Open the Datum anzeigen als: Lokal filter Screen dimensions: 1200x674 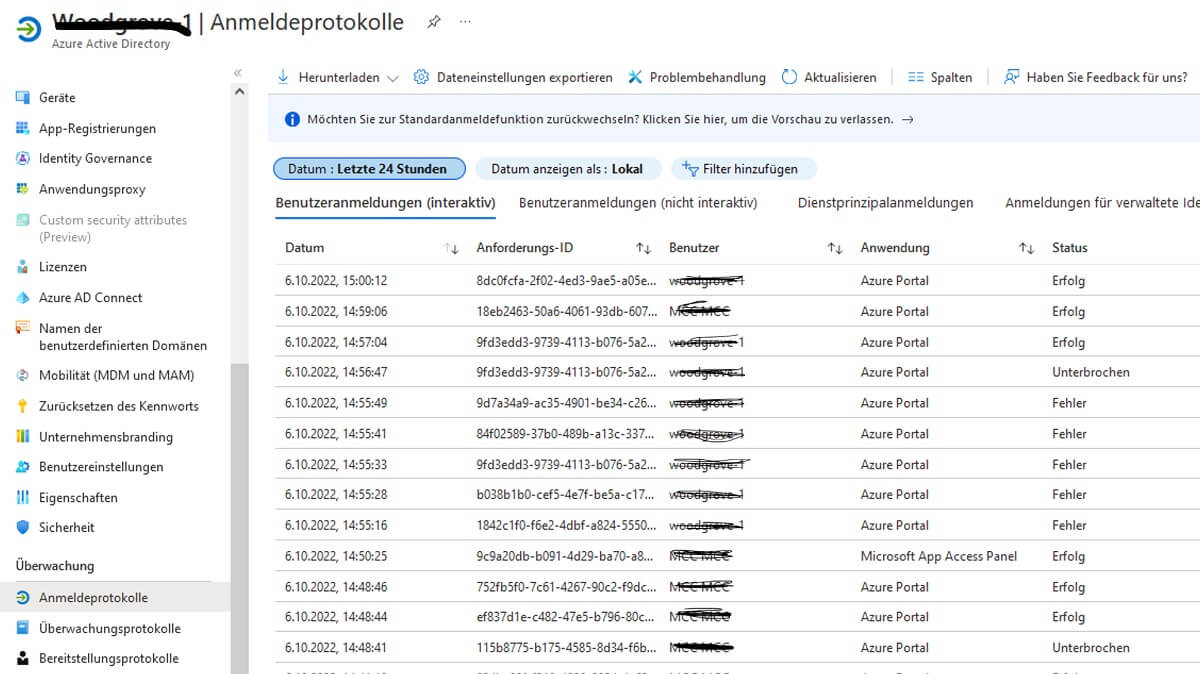pos(568,169)
